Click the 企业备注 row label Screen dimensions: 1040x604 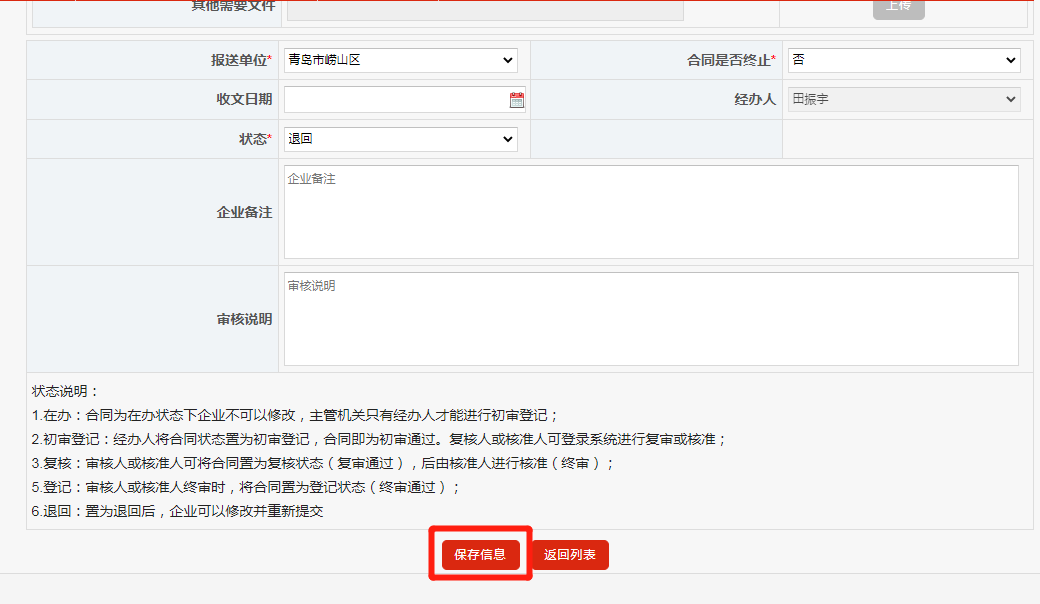pos(244,212)
